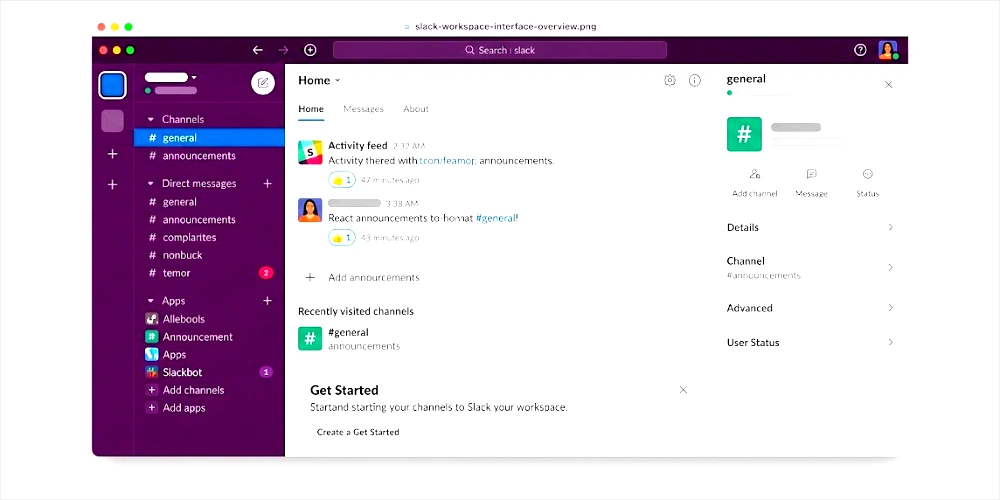
Task: Compose a new message with the pencil icon
Action: point(263,83)
